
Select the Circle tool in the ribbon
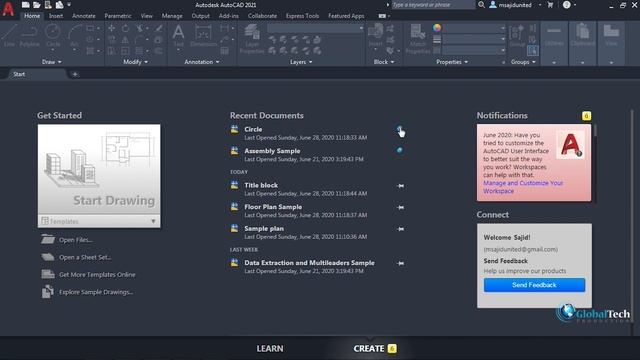(x=53, y=36)
